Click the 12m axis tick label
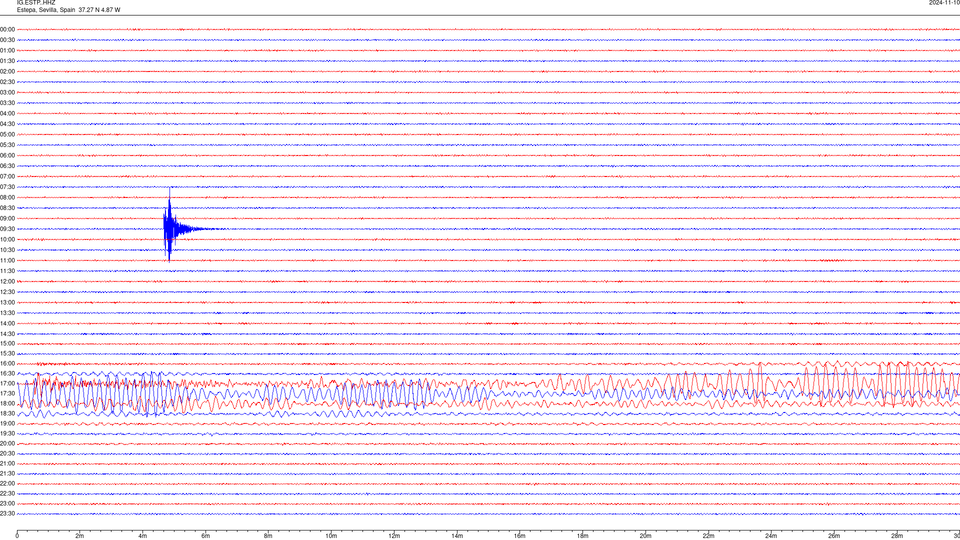Viewport: 960px width, 540px height. [394, 536]
